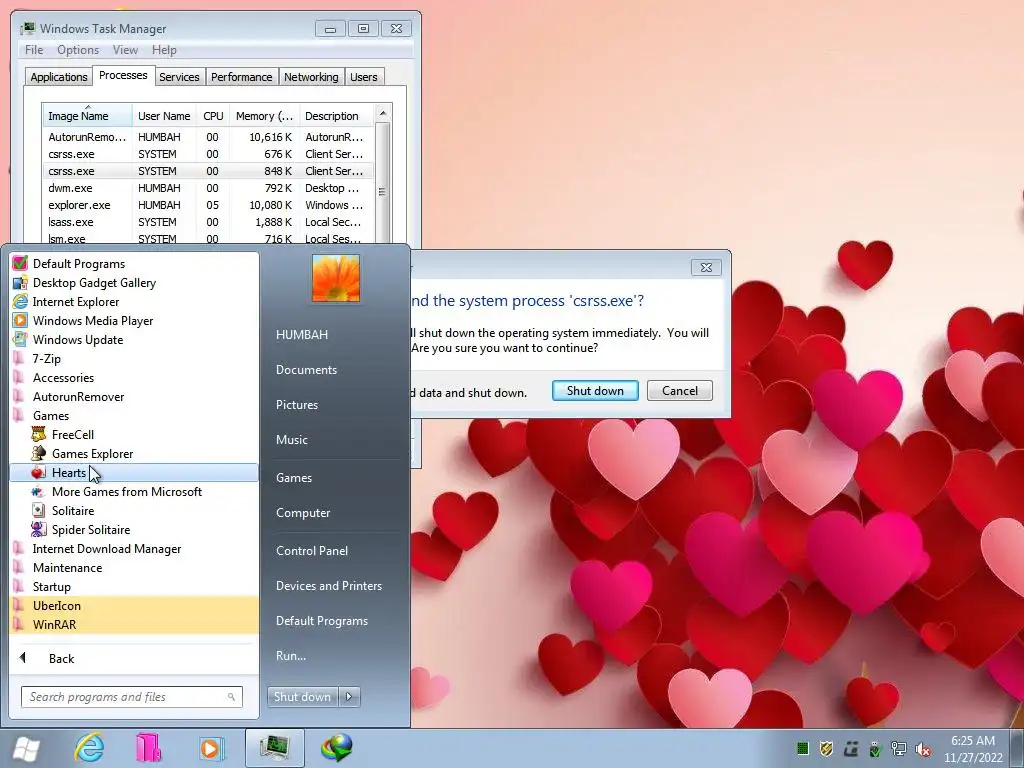Click the green square tray icon

pos(803,749)
